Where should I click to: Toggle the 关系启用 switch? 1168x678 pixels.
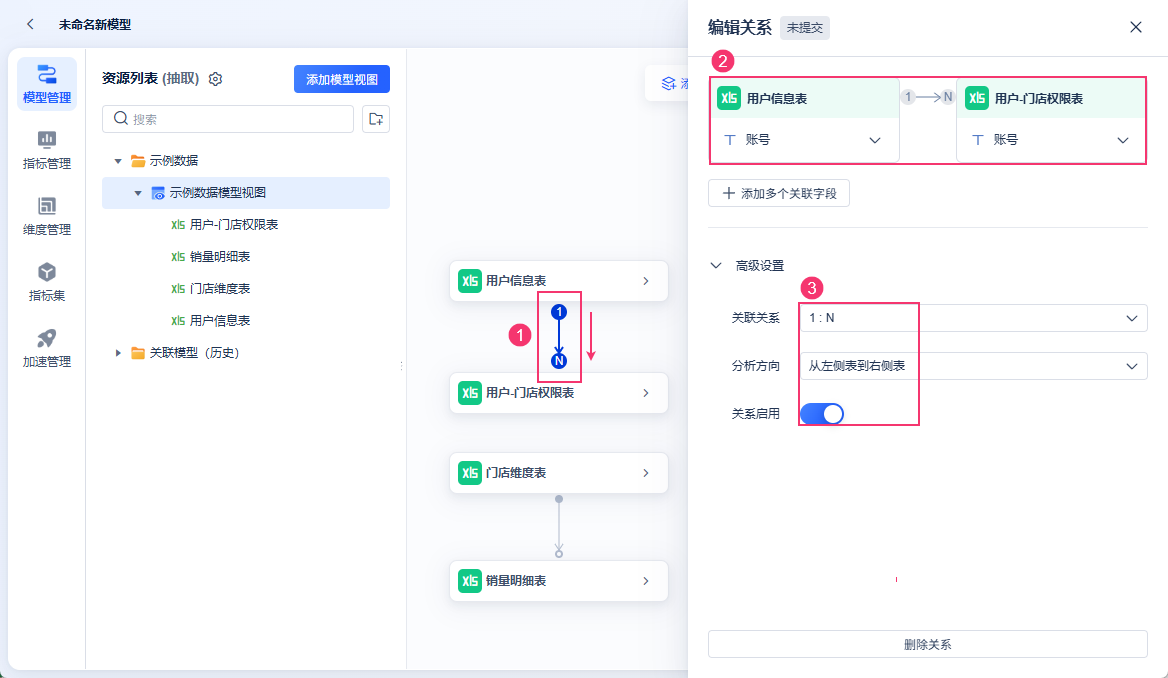point(822,413)
